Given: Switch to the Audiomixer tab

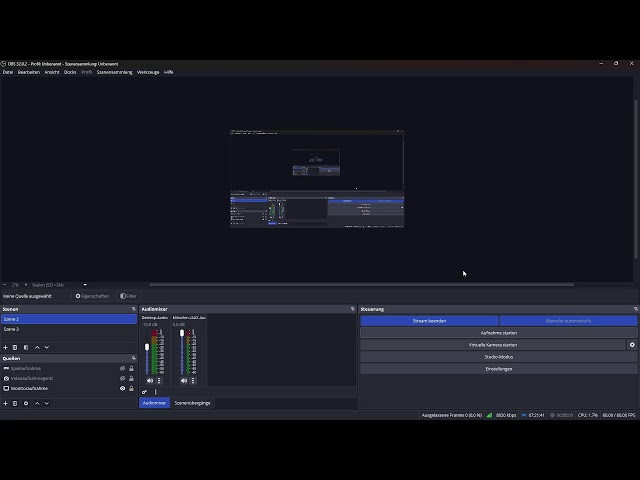Looking at the screenshot, I should coord(154,403).
